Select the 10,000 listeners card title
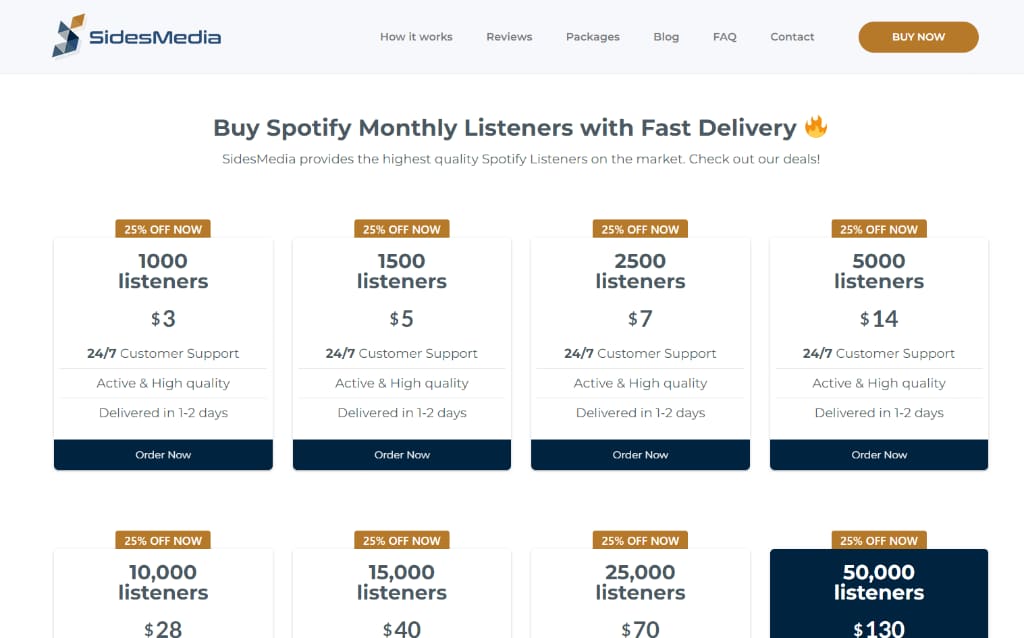Screen dimensions: 1024x638 click(x=163, y=582)
